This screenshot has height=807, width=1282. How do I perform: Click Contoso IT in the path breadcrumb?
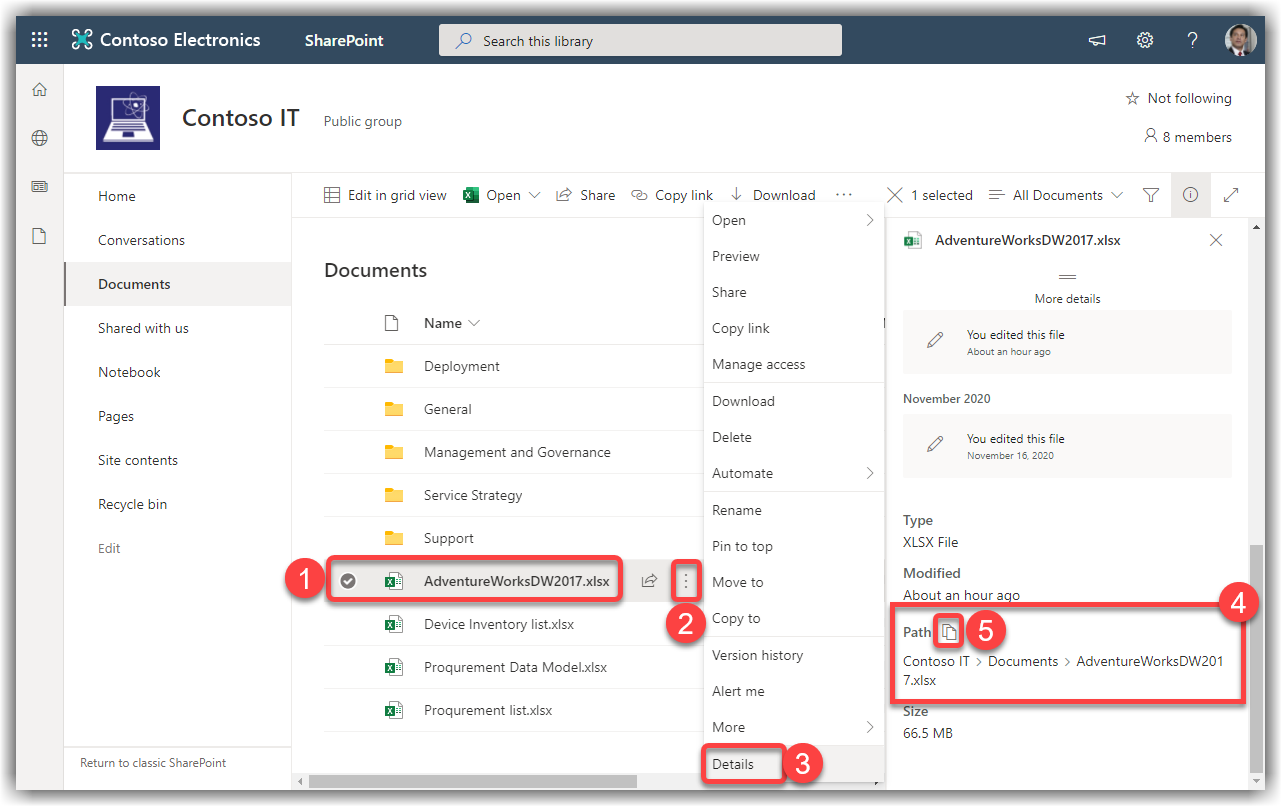(x=936, y=661)
